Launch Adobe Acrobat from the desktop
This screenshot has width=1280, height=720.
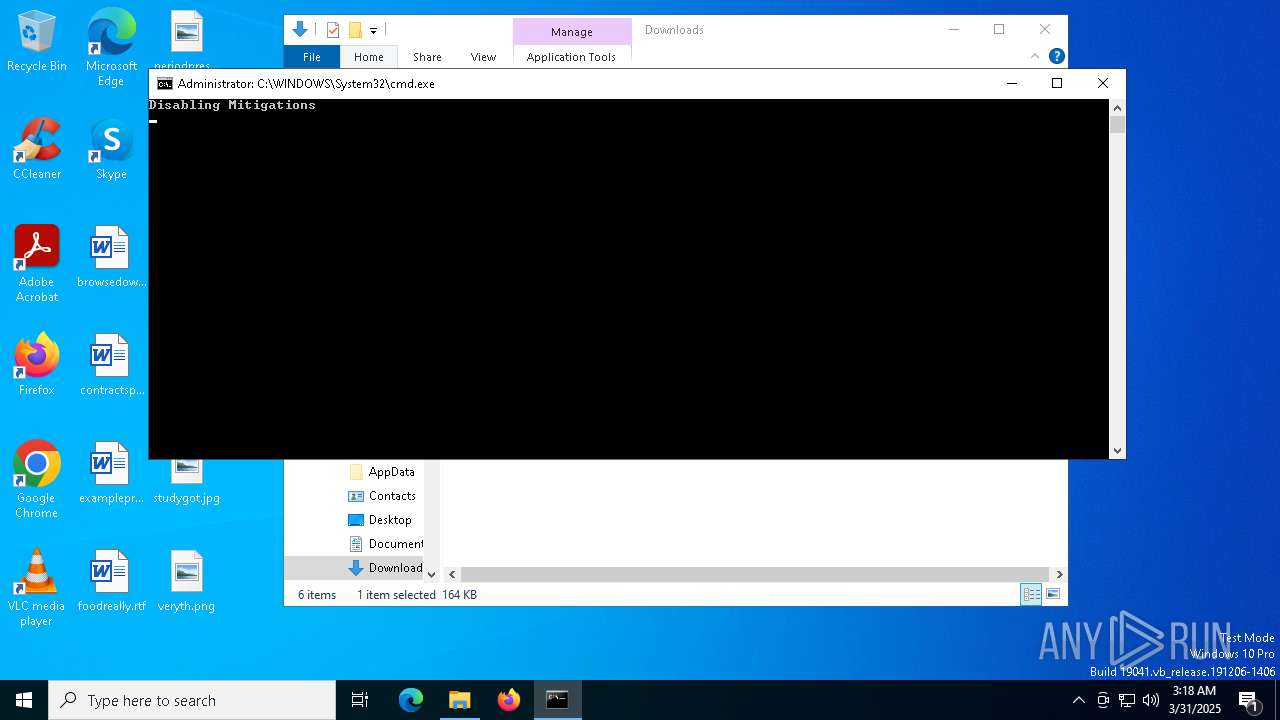[37, 264]
